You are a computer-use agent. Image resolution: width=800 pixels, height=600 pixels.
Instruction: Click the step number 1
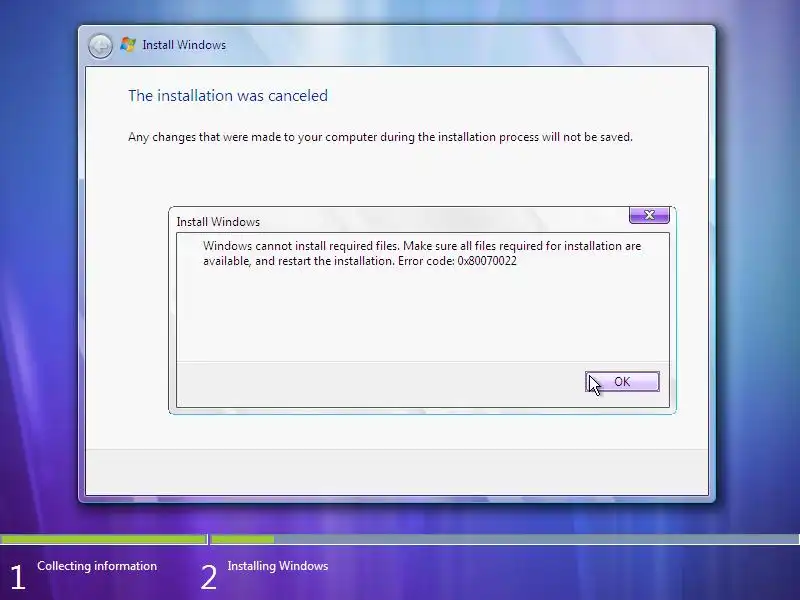[17, 577]
